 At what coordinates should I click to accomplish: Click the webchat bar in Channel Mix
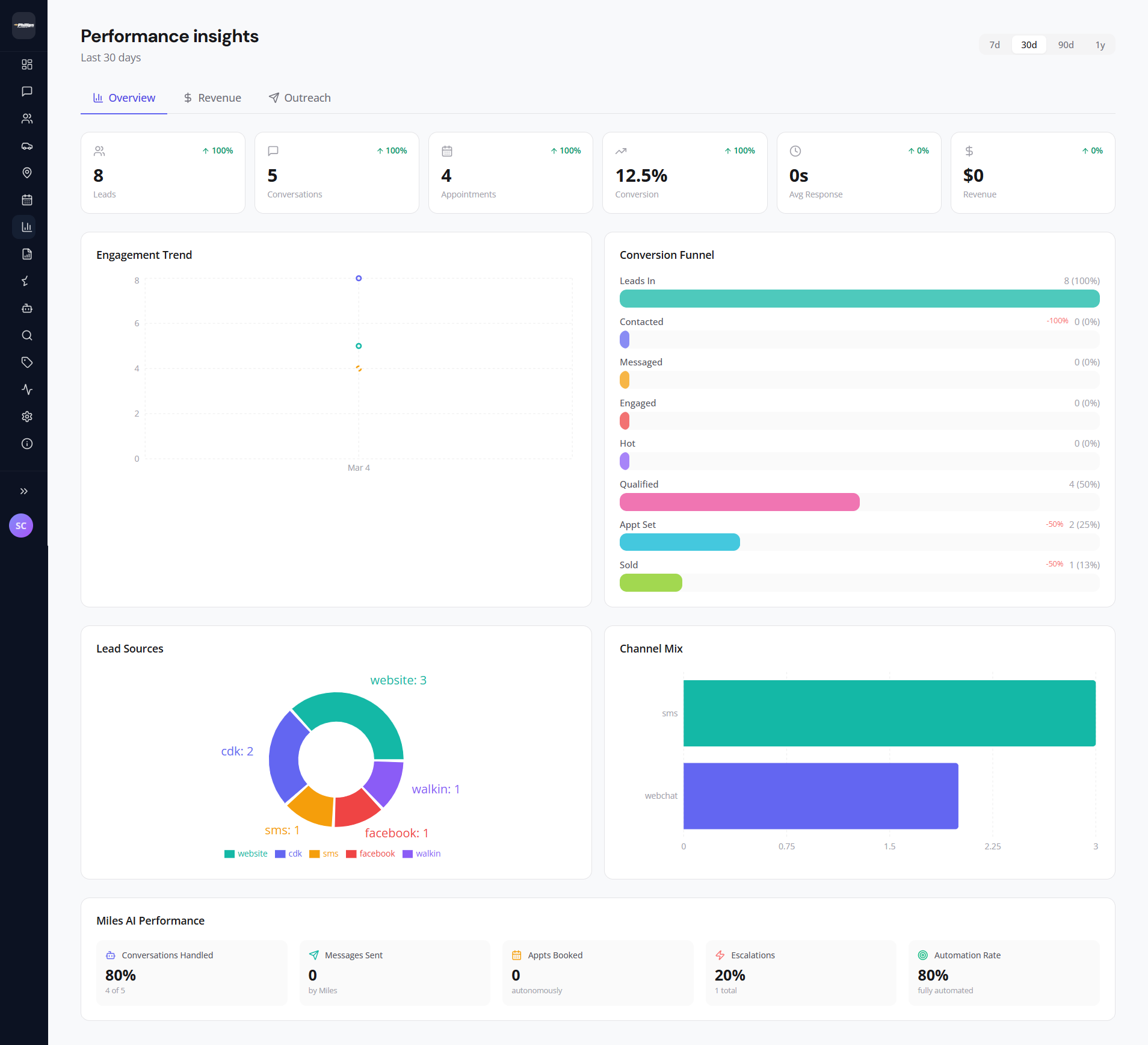point(821,796)
